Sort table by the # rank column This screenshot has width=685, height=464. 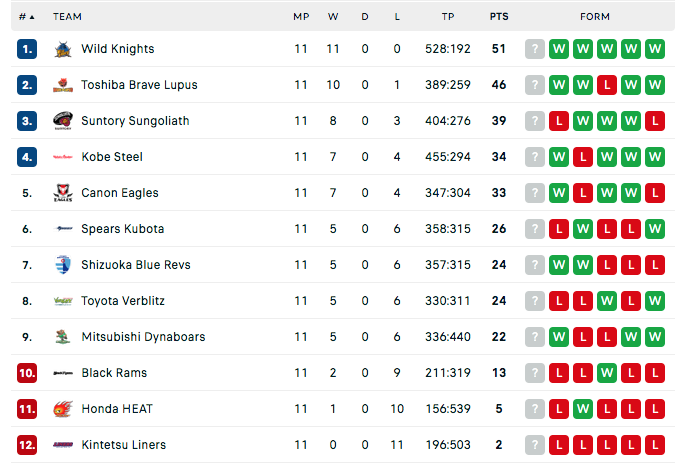click(x=26, y=17)
